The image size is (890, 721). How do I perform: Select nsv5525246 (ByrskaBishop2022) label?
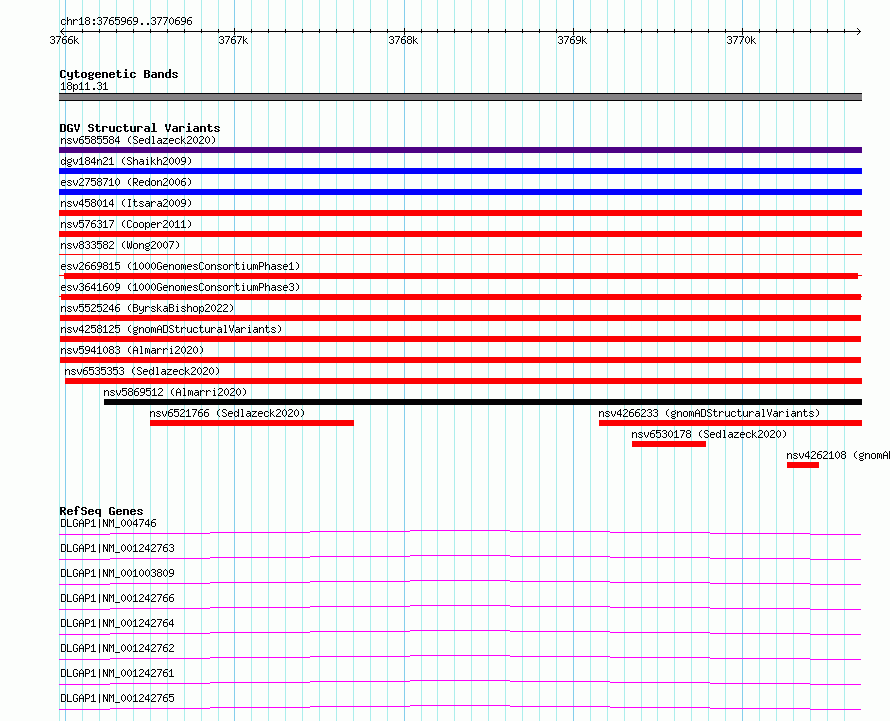(x=147, y=308)
